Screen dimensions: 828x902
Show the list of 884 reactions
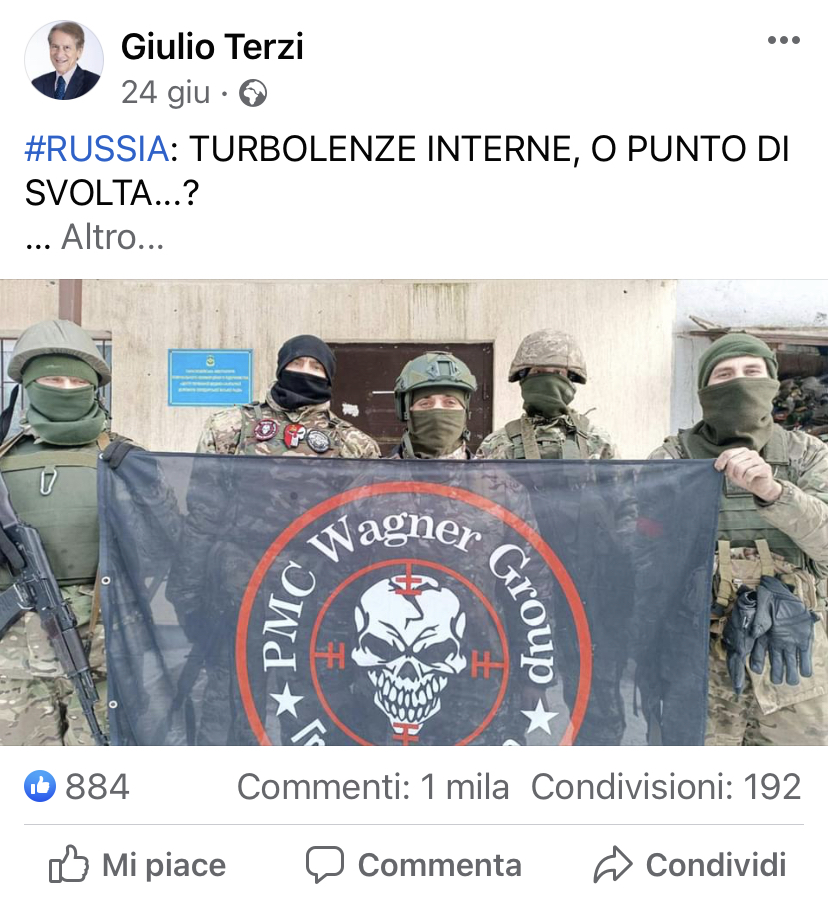coord(97,786)
